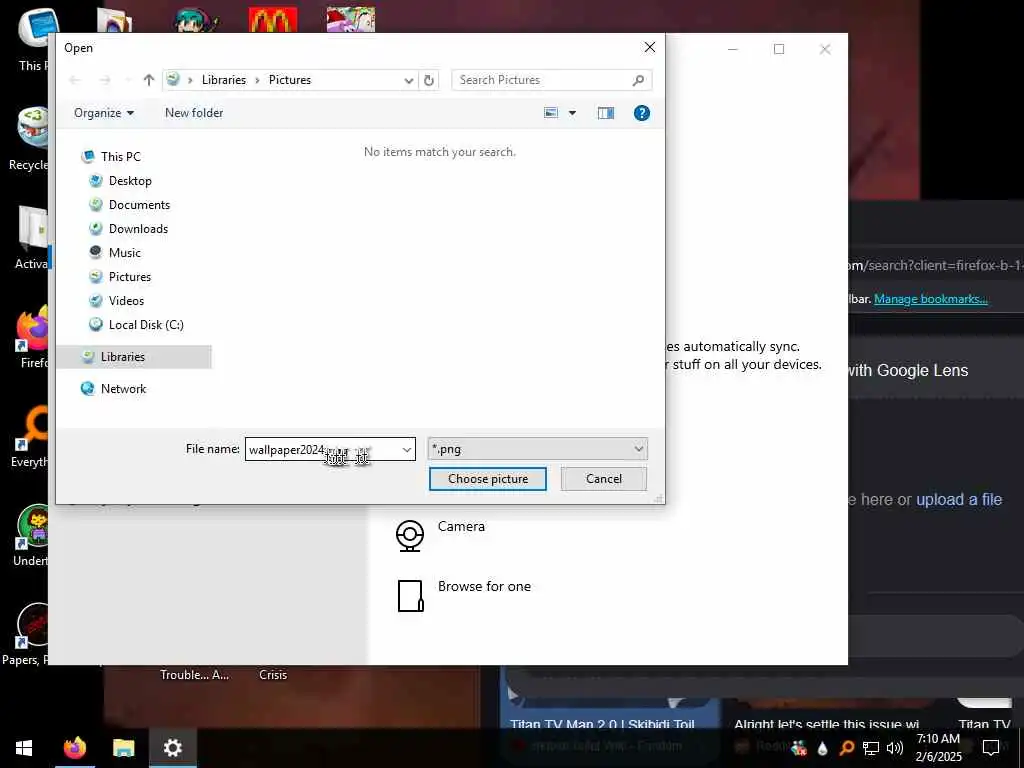Select Videos in navigation pane

pos(126,301)
